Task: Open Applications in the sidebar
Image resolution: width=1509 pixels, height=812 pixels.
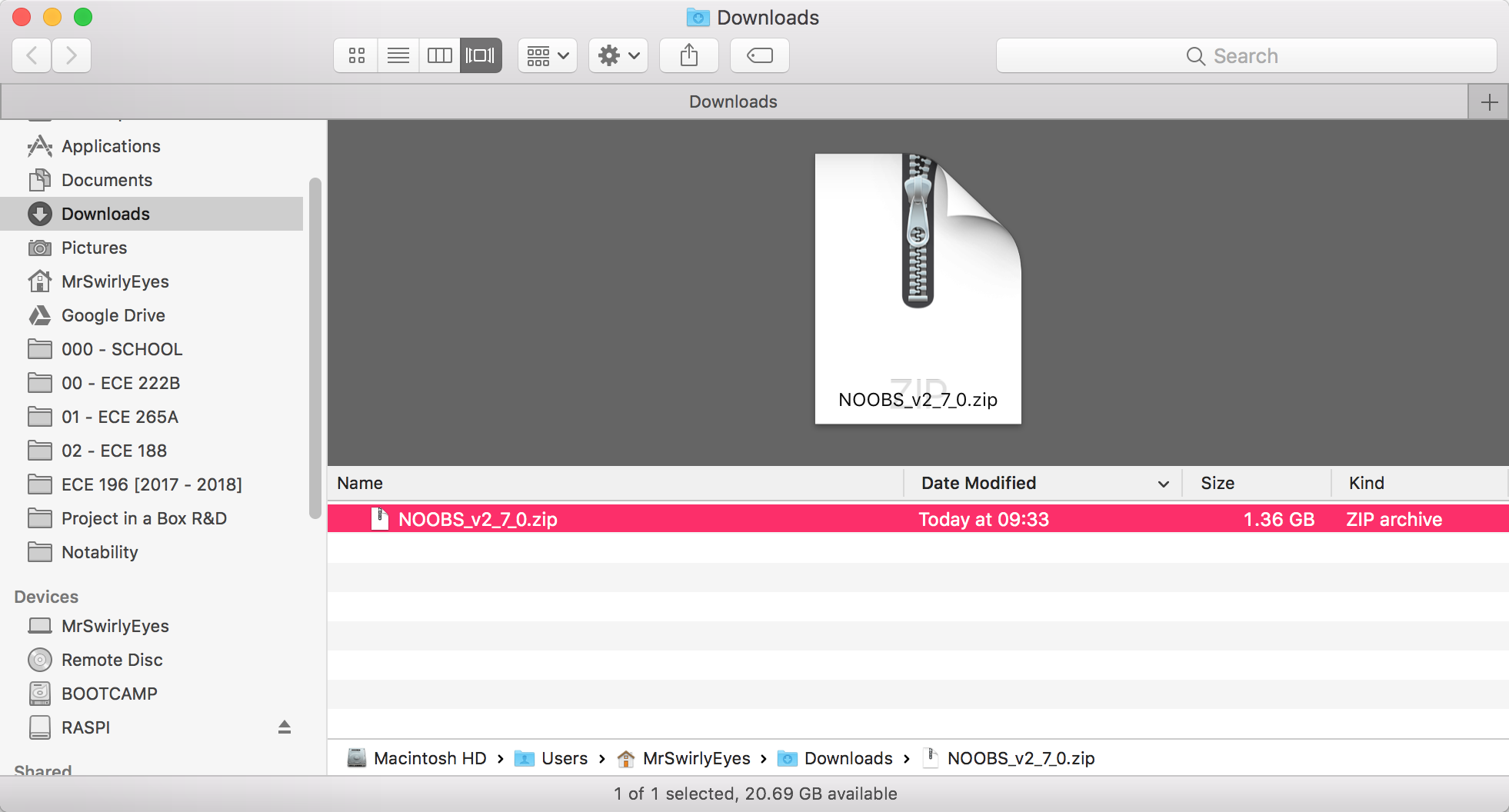Action: click(111, 146)
